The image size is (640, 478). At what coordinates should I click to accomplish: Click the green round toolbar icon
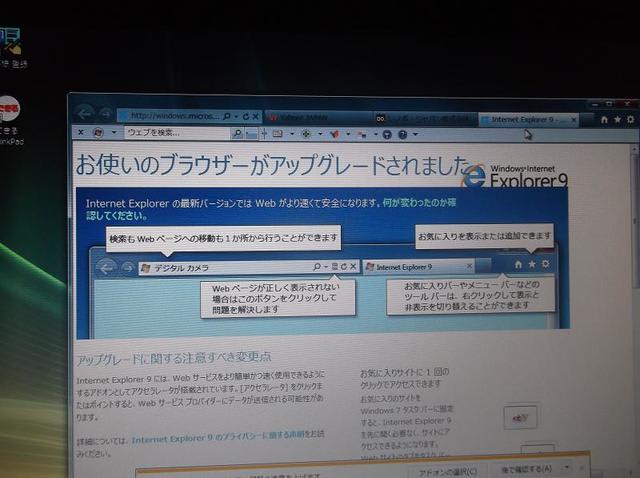306,133
